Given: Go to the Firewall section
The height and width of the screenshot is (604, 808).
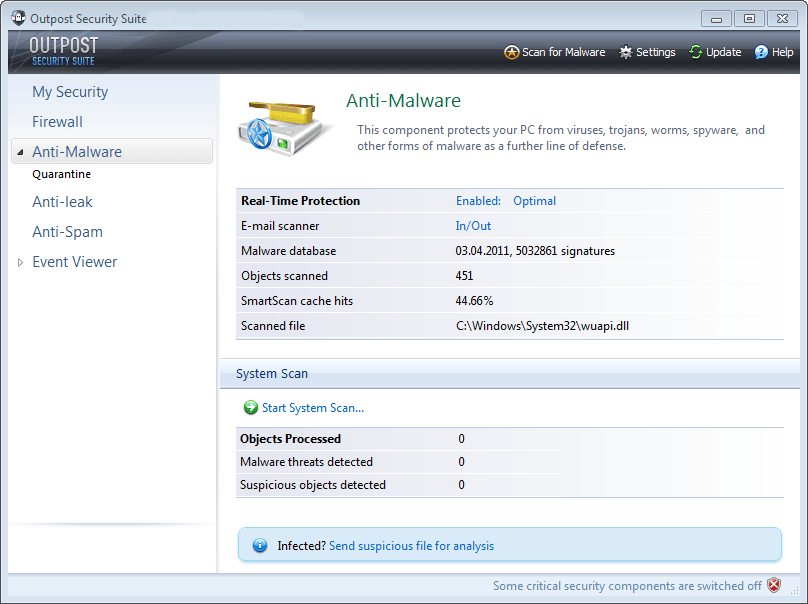Looking at the screenshot, I should [57, 122].
